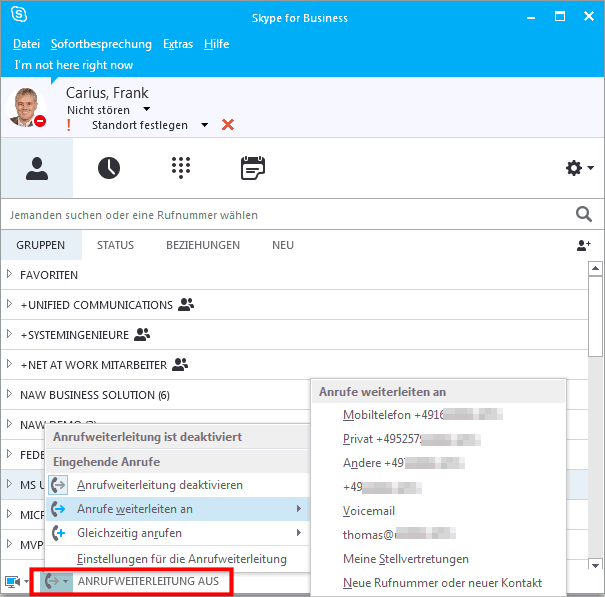This screenshot has width=605, height=597.
Task: Click the primary device monitor icon
Action: [x=12, y=582]
